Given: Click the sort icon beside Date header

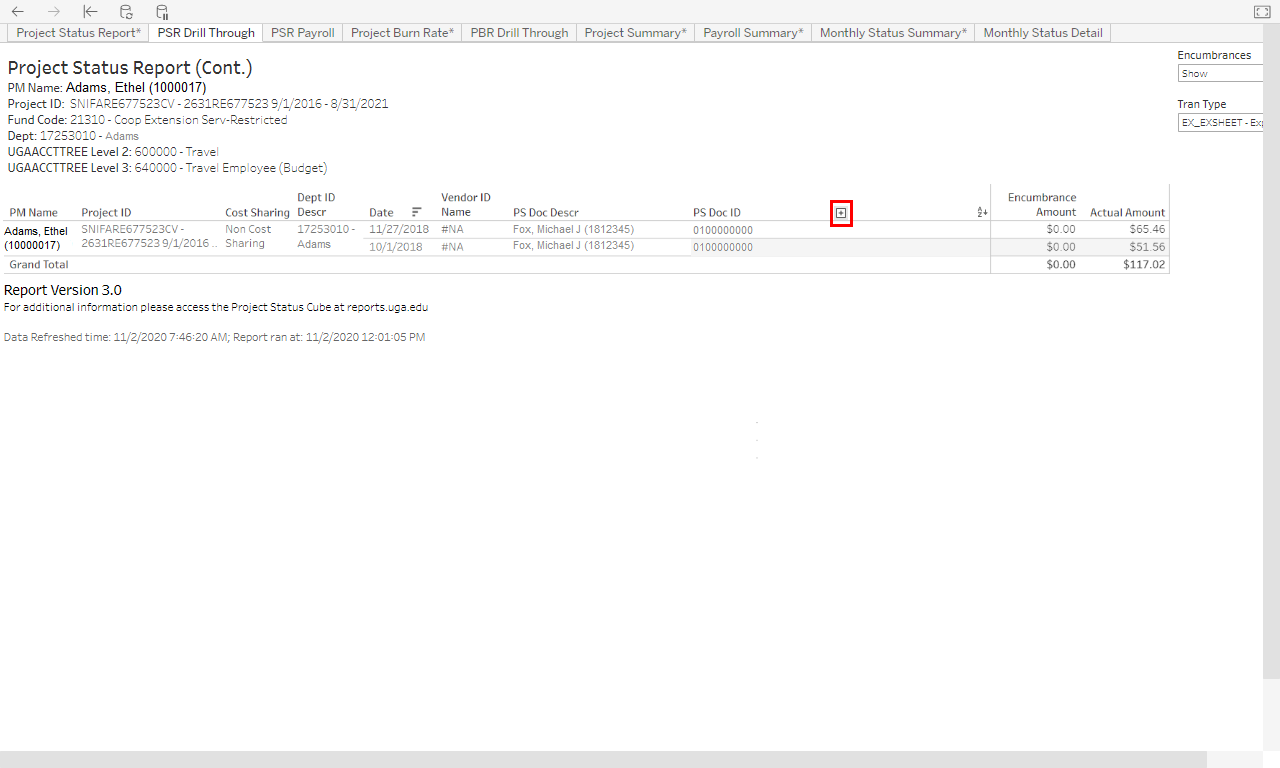Looking at the screenshot, I should (416, 212).
